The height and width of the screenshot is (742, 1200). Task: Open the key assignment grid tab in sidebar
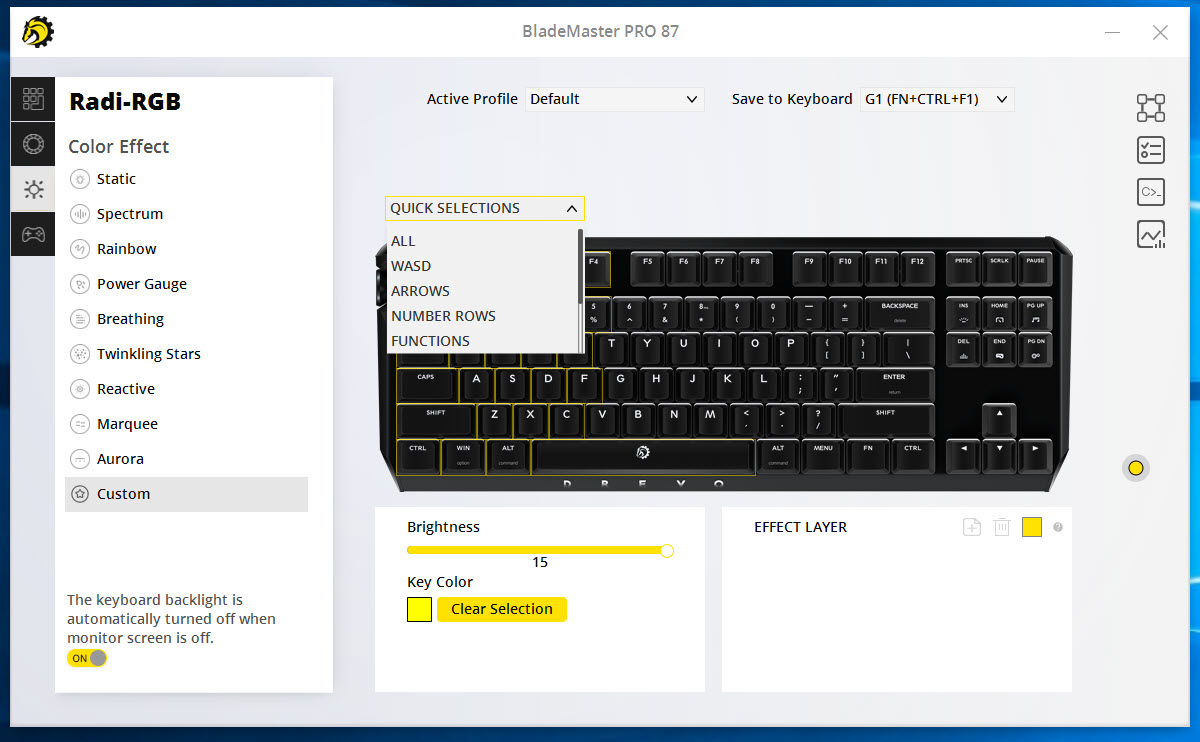point(33,99)
